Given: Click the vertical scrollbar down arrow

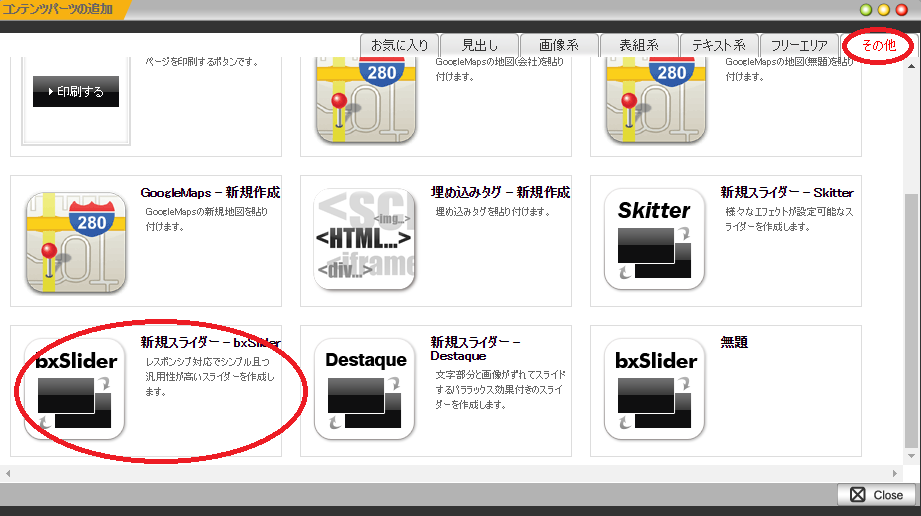Looking at the screenshot, I should click(x=911, y=455).
